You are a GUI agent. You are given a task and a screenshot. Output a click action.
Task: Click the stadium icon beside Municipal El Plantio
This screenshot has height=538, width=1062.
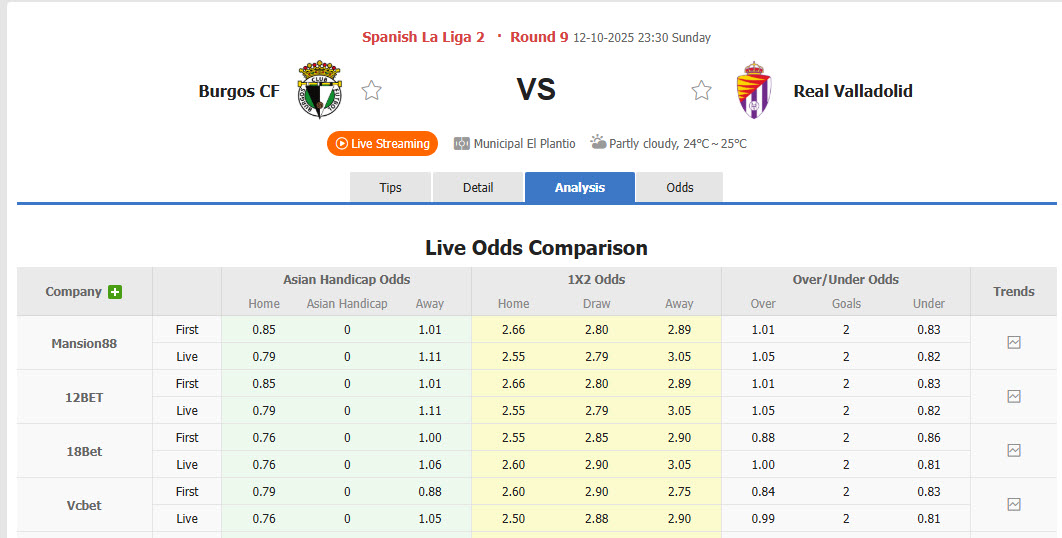pyautogui.click(x=462, y=143)
